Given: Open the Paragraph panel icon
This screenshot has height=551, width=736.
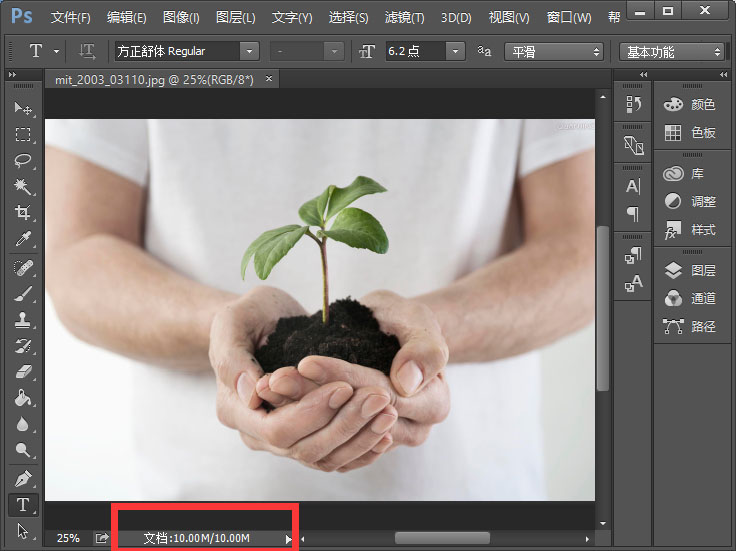Looking at the screenshot, I should 633,213.
